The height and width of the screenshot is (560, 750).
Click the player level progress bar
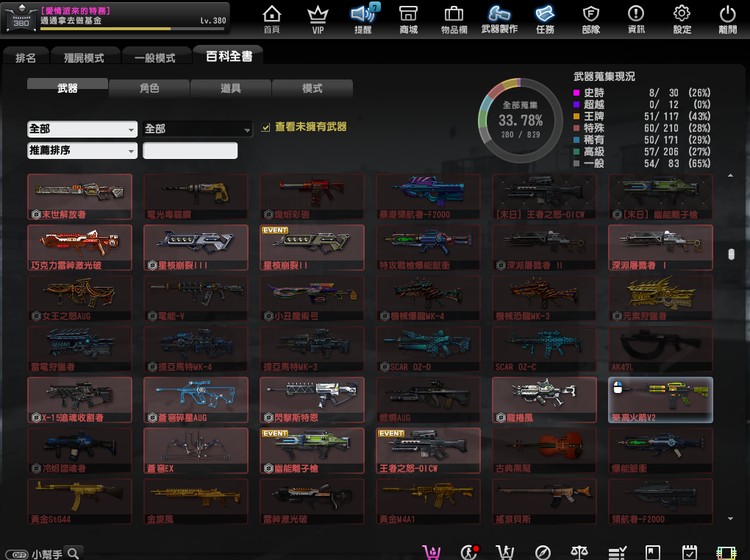click(x=132, y=29)
